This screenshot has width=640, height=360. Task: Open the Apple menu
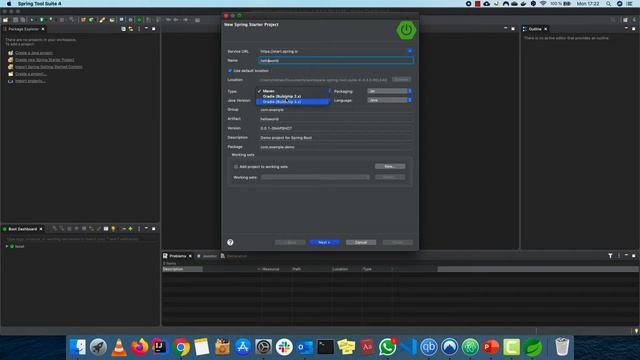[x=9, y=4]
